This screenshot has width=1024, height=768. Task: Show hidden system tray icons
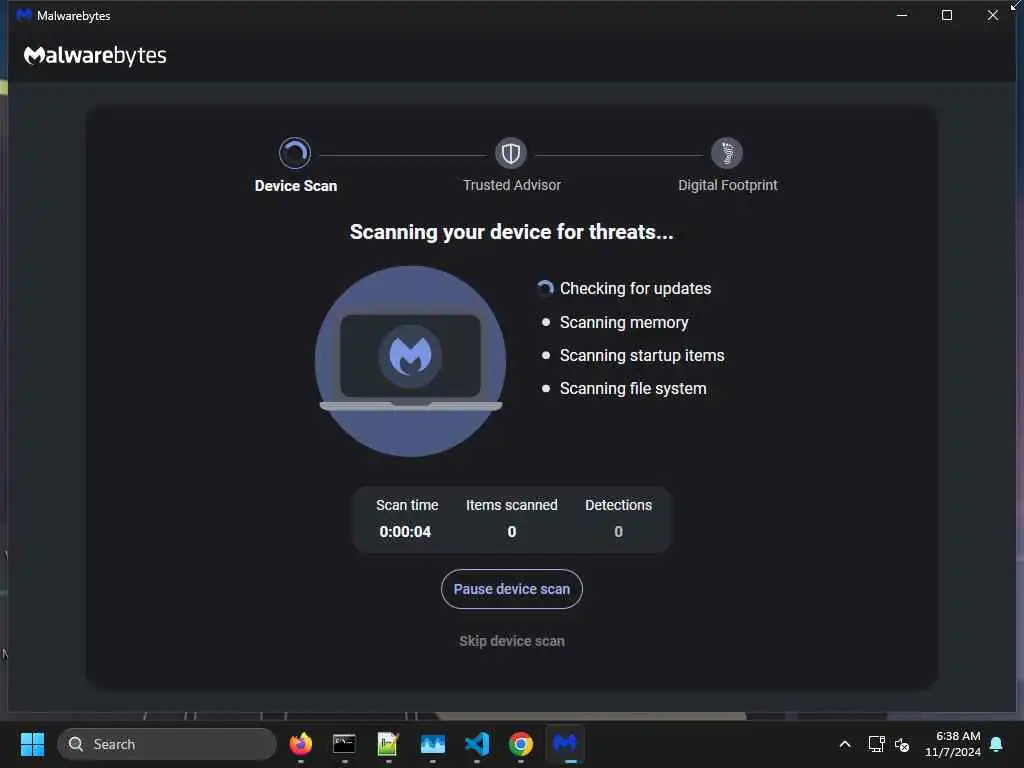844,744
